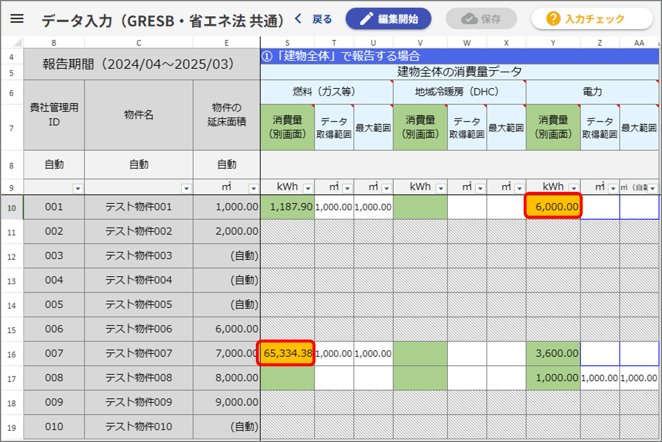The image size is (662, 442).
Task: Open filter dropdown in column U ㎡
Action: coord(386,188)
